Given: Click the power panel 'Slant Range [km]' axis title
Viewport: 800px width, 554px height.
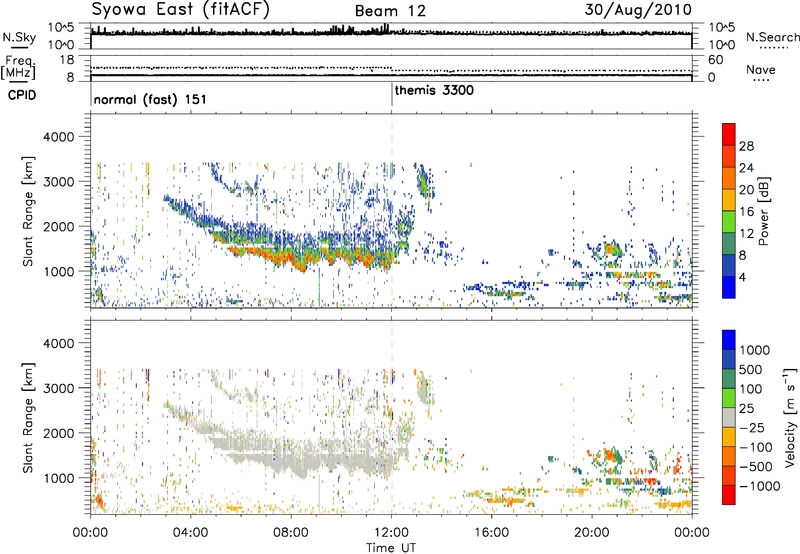Looking at the screenshot, I should point(28,211).
